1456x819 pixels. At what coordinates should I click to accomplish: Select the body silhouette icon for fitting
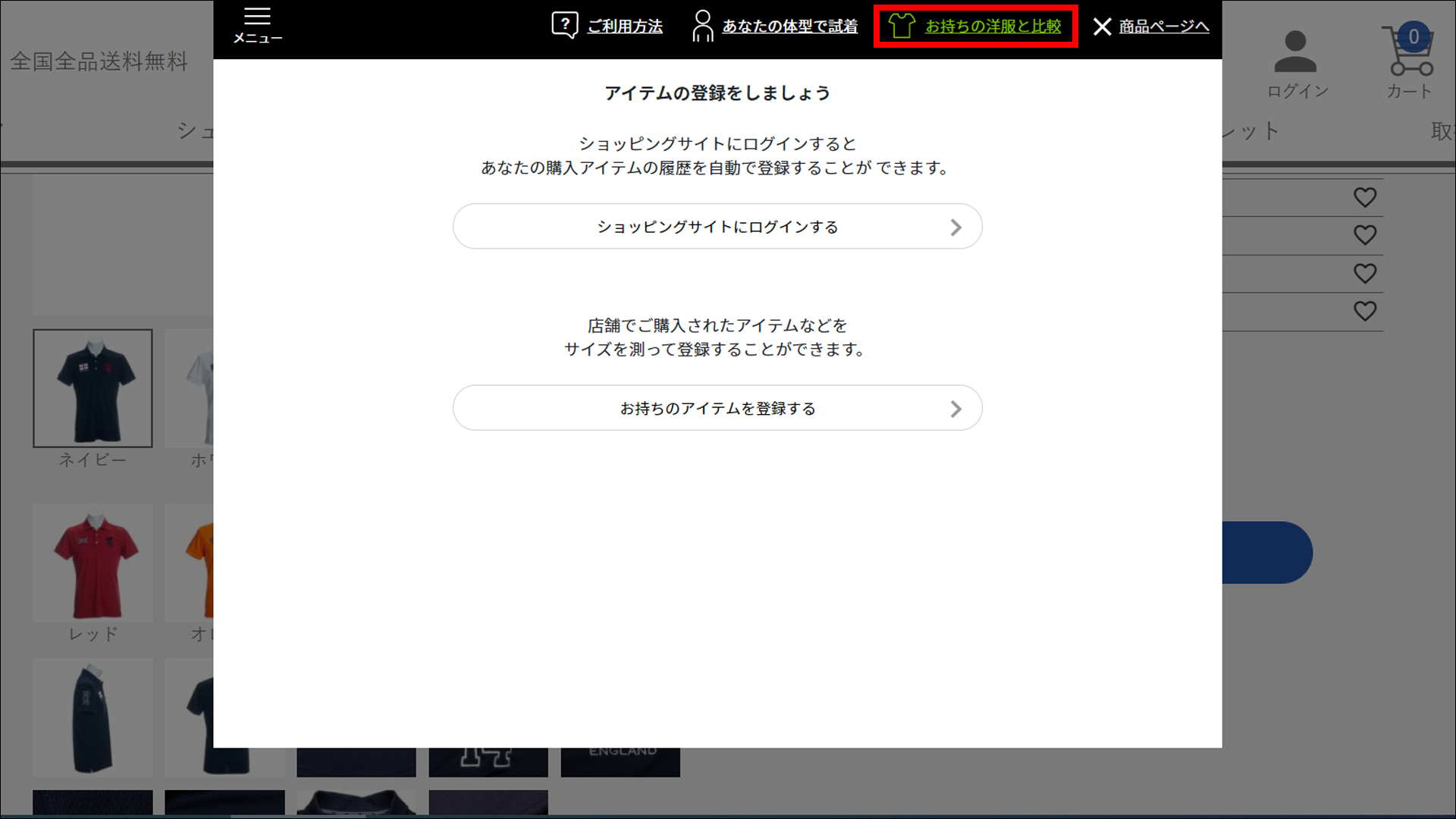[x=701, y=24]
